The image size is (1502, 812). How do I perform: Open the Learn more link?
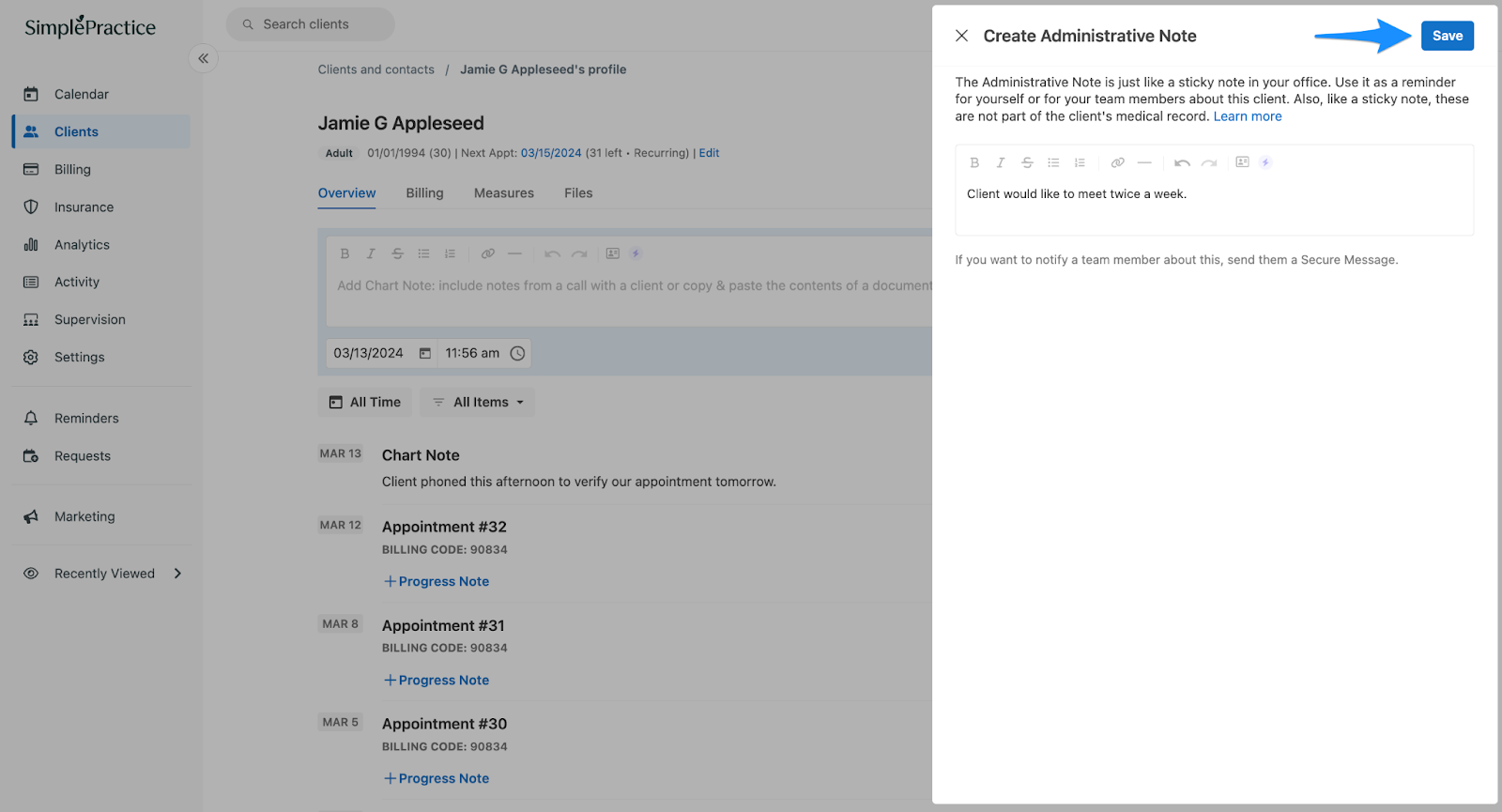click(1247, 116)
